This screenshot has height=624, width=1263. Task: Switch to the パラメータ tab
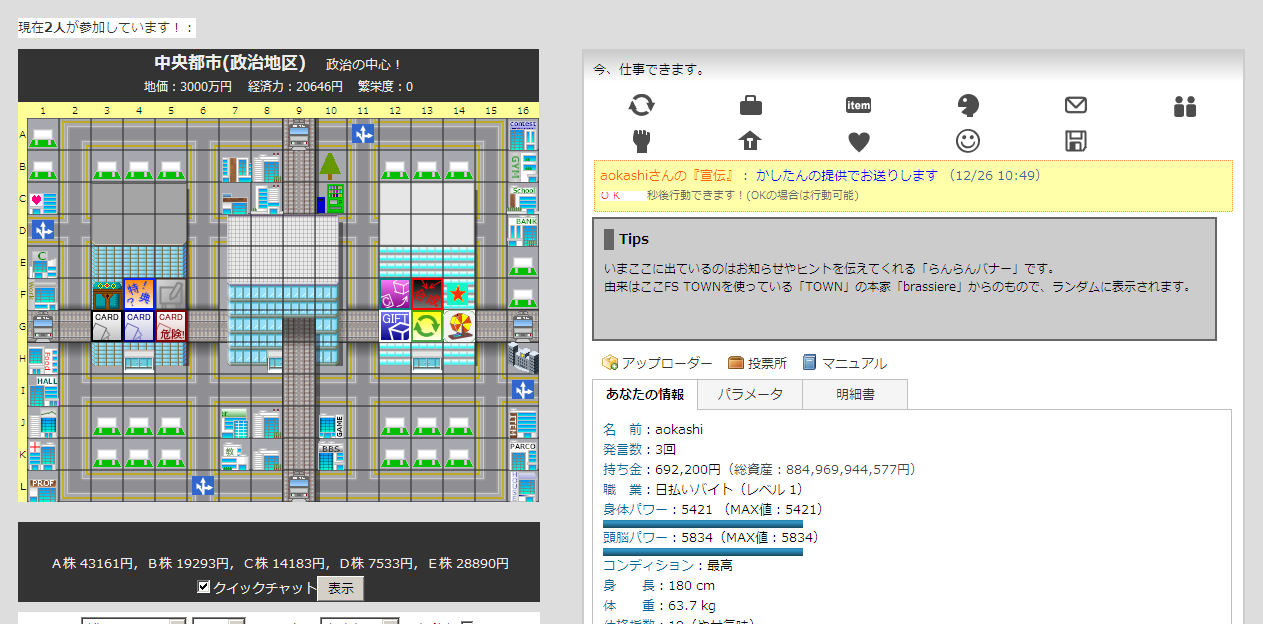(749, 395)
